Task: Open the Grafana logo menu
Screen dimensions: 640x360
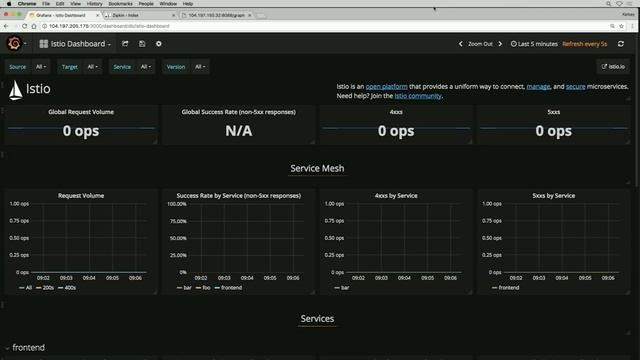Action: point(14,43)
